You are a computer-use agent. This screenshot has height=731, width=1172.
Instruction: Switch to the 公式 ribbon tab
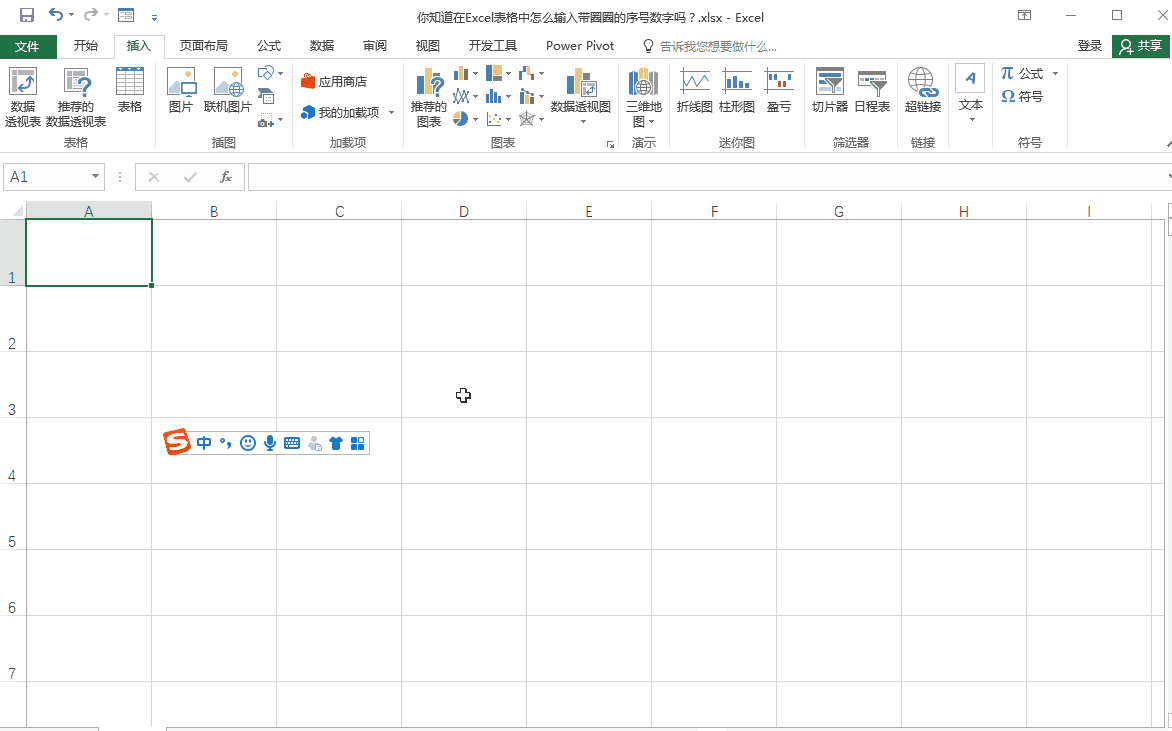(269, 46)
